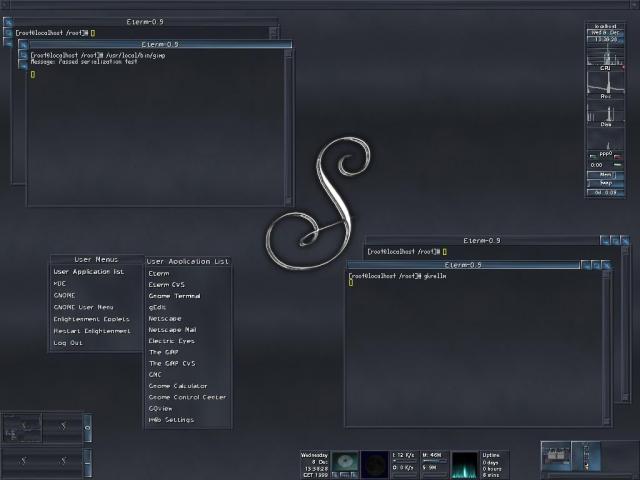Launch The GIMP from application list
Image resolution: width=640 pixels, height=480 pixels.
[161, 351]
